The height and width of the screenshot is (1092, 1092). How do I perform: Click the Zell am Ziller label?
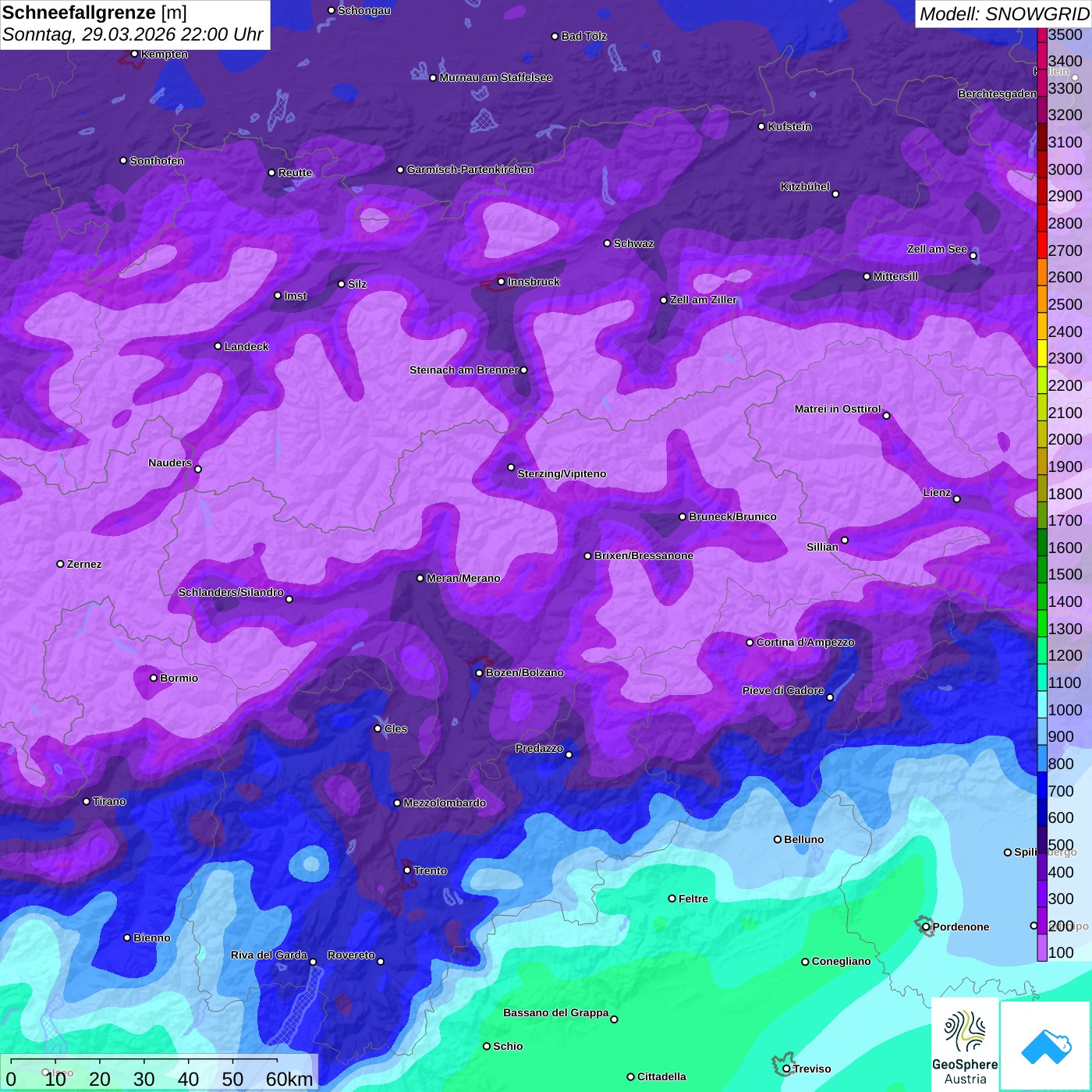[x=703, y=300]
